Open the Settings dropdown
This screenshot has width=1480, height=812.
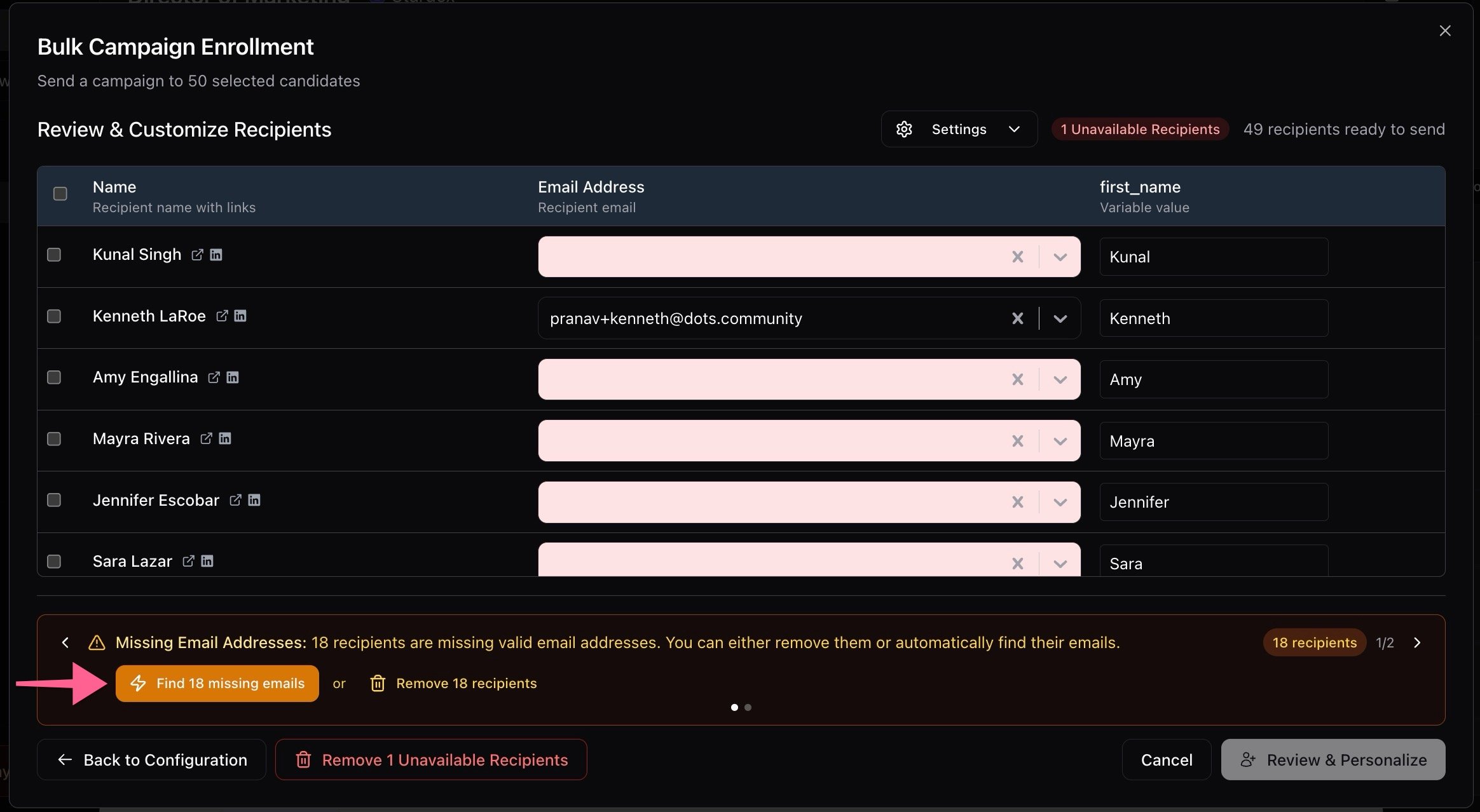point(959,129)
